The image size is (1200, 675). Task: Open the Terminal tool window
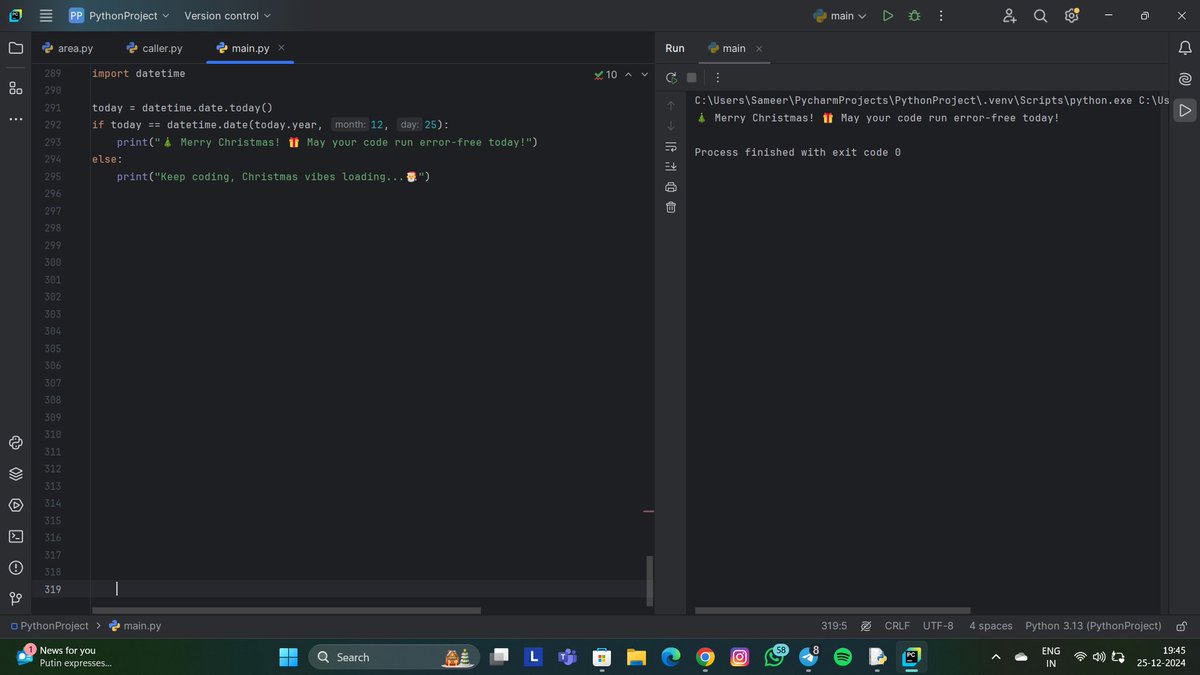coord(15,536)
